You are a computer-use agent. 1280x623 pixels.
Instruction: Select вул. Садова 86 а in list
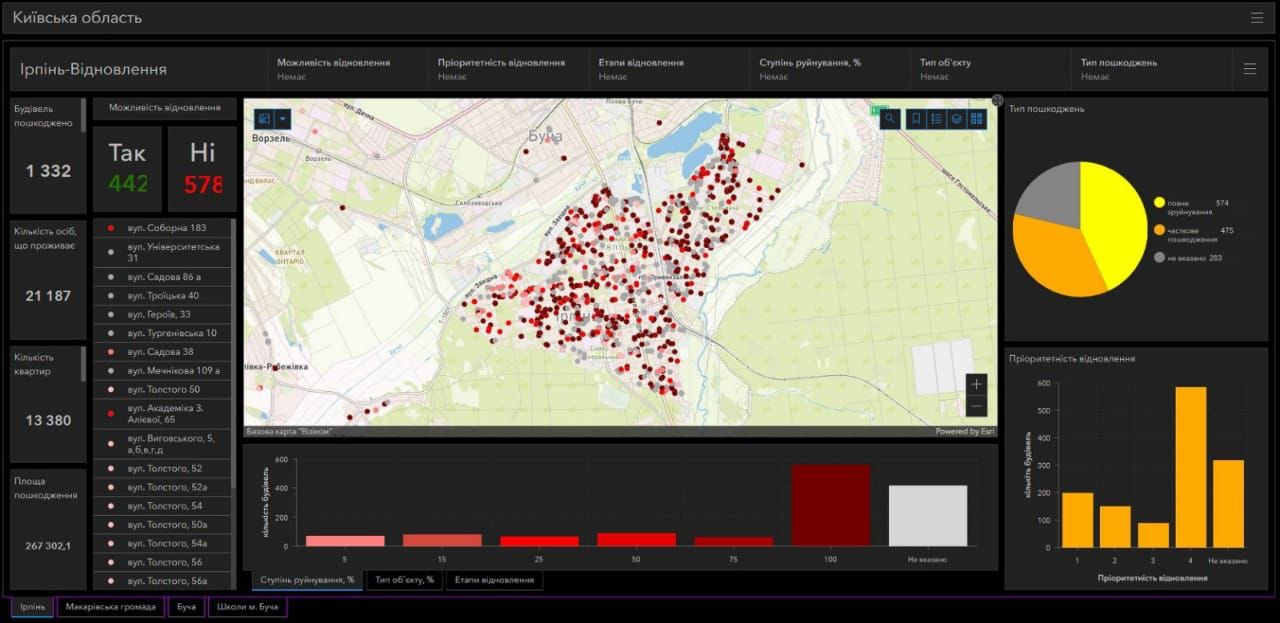coord(162,277)
